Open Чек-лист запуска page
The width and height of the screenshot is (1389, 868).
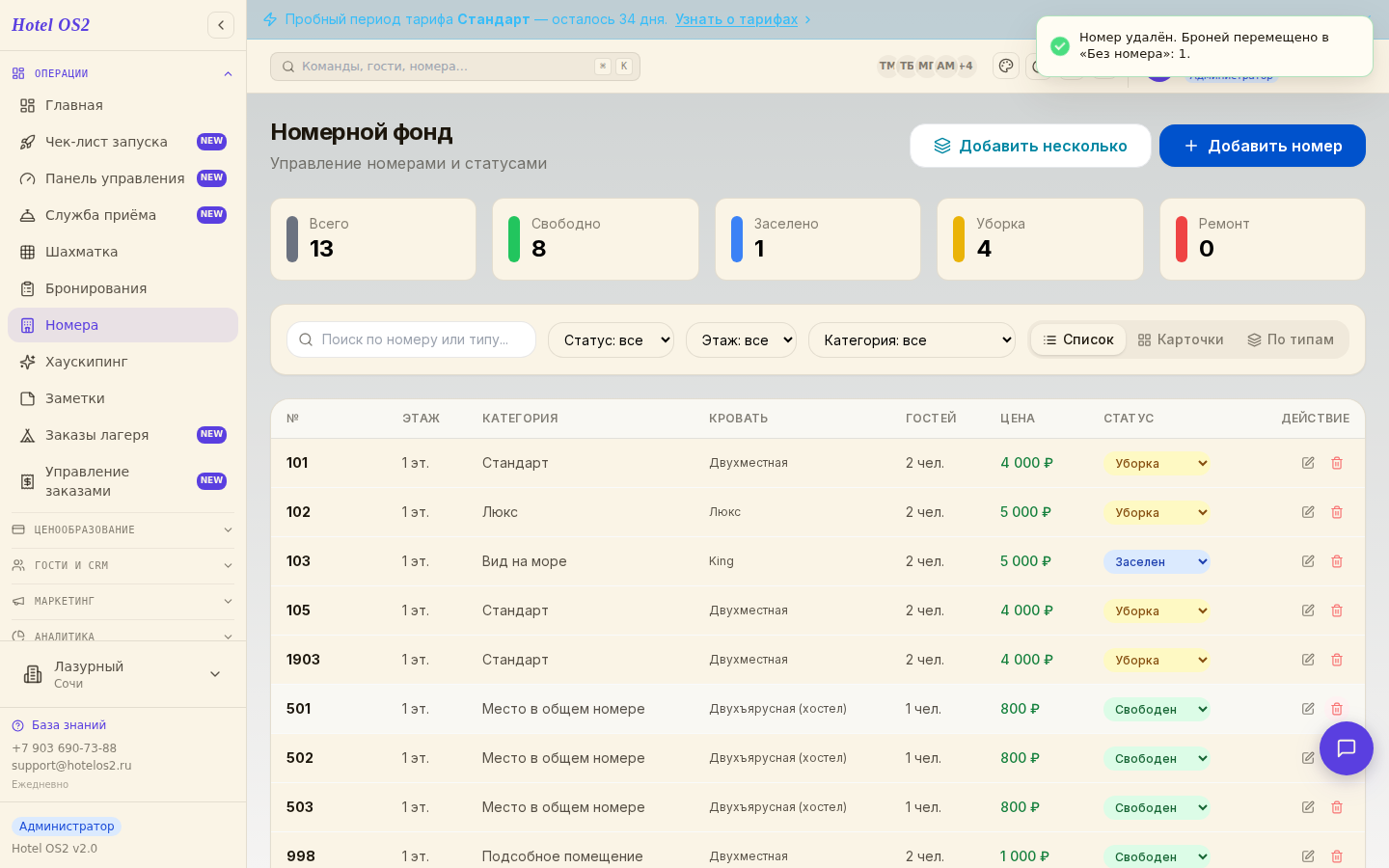(123, 142)
